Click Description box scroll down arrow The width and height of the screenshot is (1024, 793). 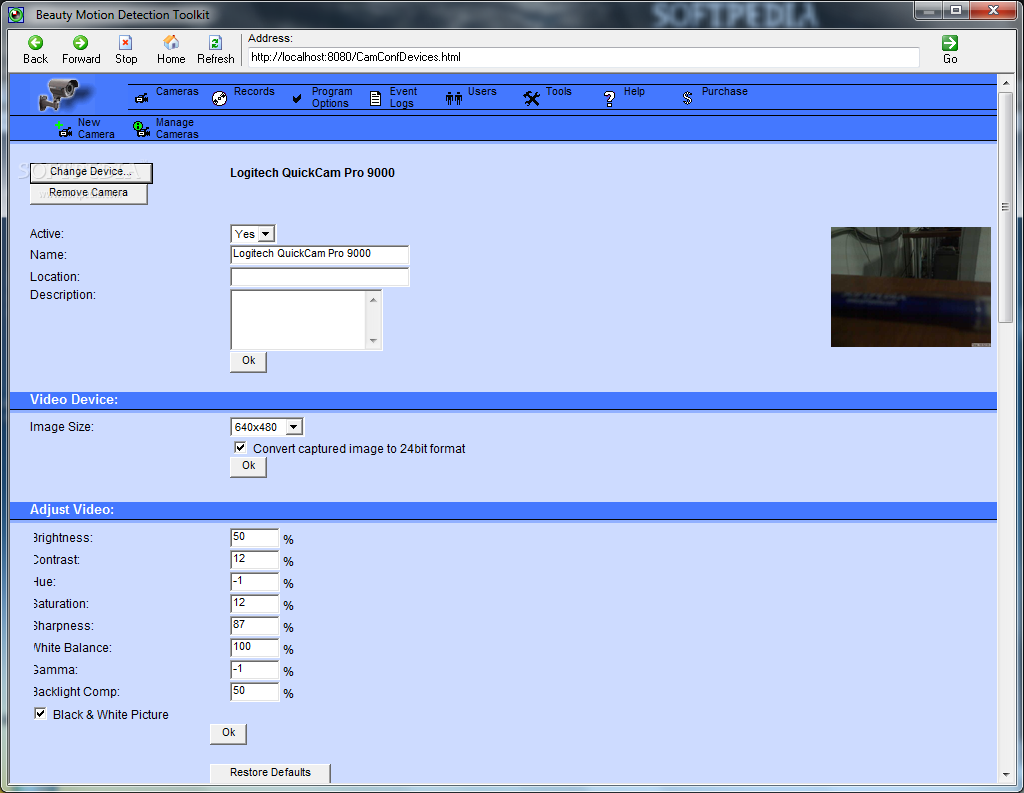tap(373, 340)
